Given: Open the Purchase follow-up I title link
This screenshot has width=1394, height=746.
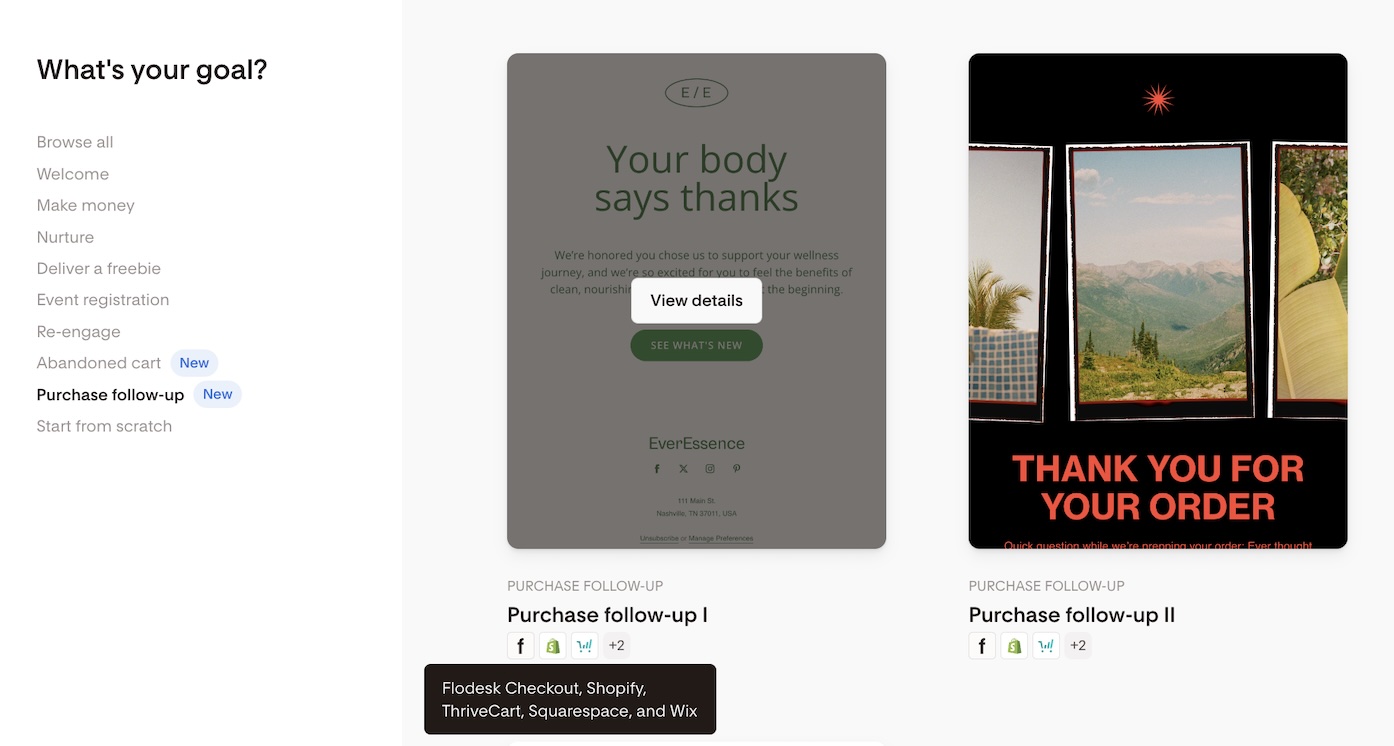Looking at the screenshot, I should point(607,615).
